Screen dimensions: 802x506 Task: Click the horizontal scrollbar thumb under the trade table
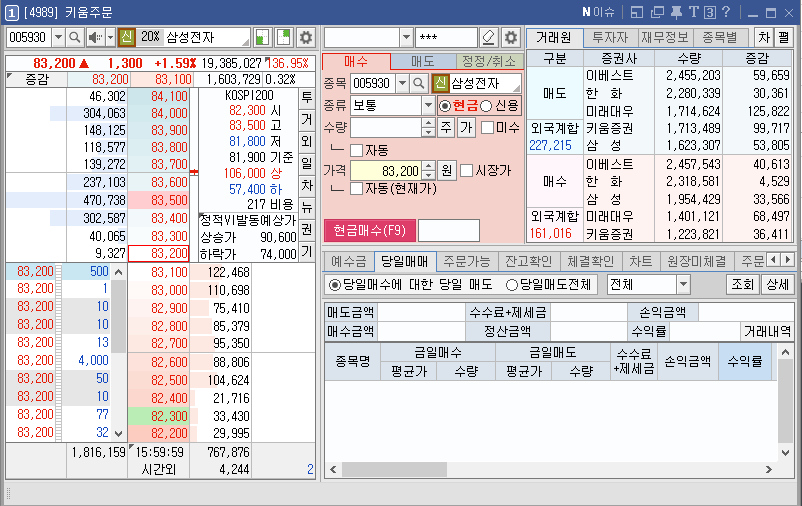394,469
